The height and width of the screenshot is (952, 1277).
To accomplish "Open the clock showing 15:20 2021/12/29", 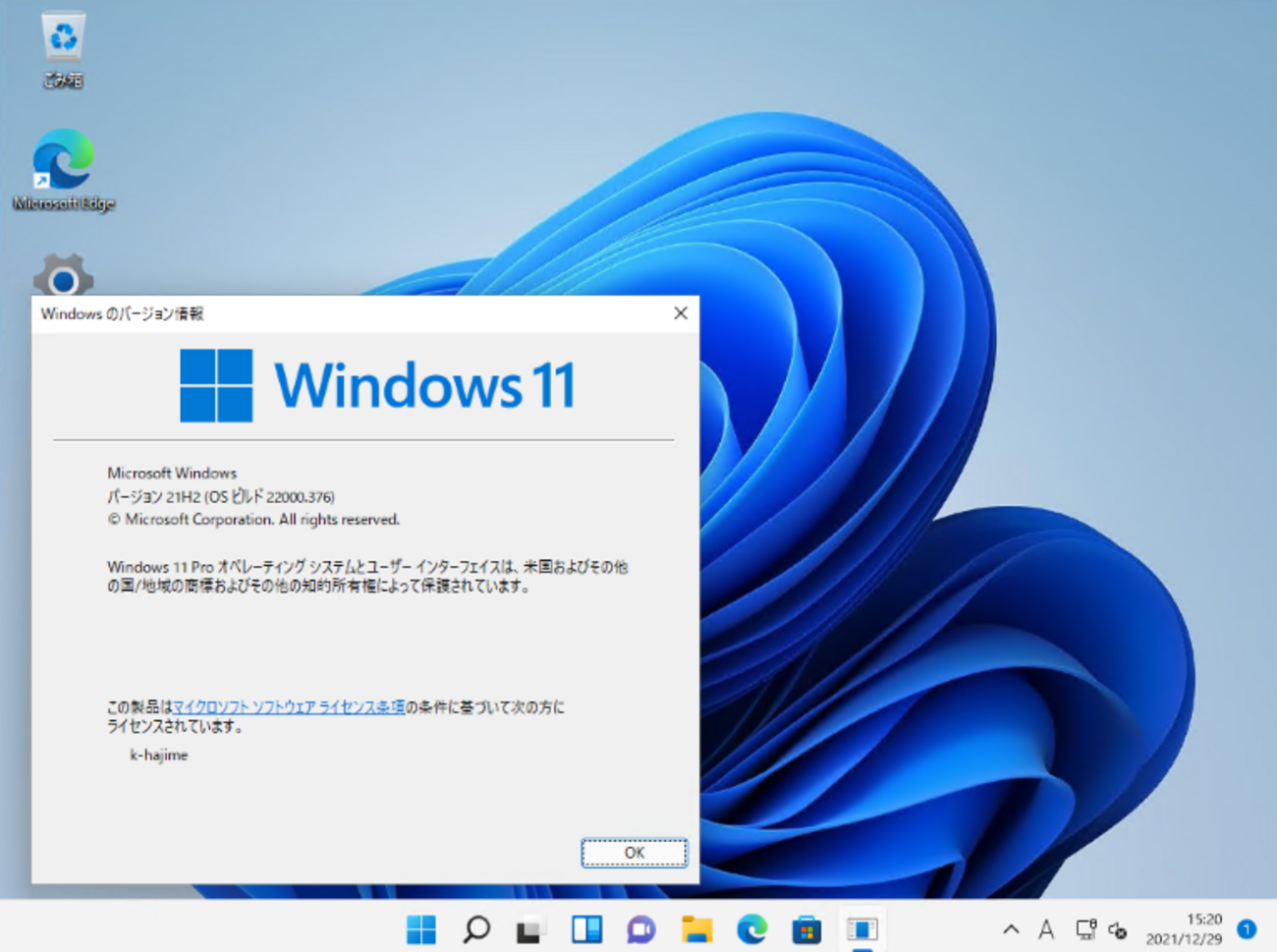I will pos(1184,928).
